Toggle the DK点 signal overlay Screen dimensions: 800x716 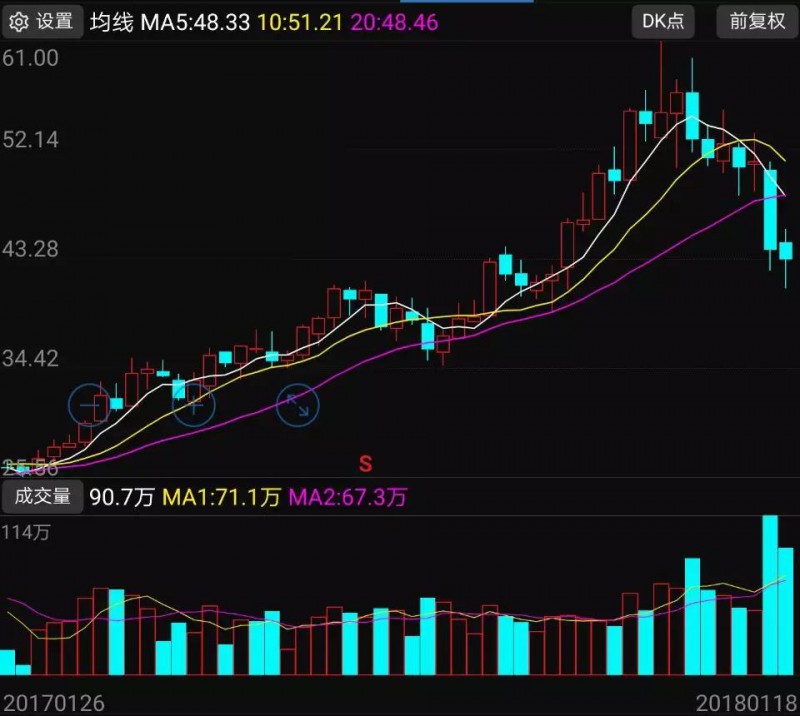[661, 21]
